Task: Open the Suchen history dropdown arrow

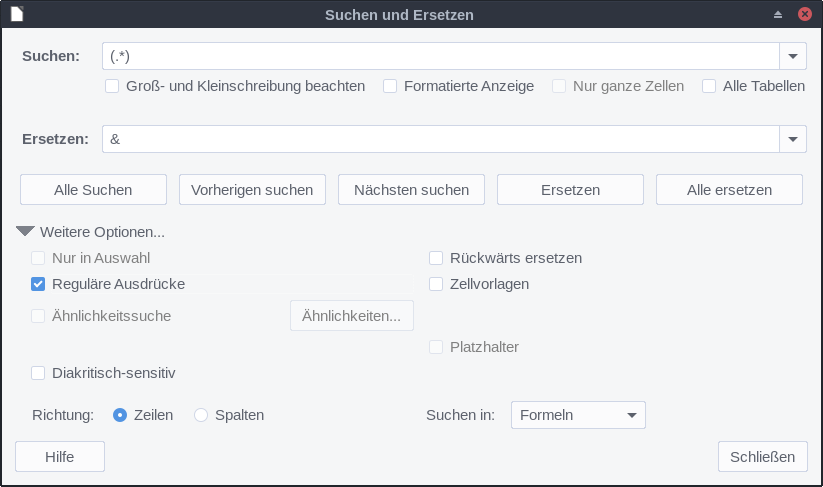Action: (793, 56)
